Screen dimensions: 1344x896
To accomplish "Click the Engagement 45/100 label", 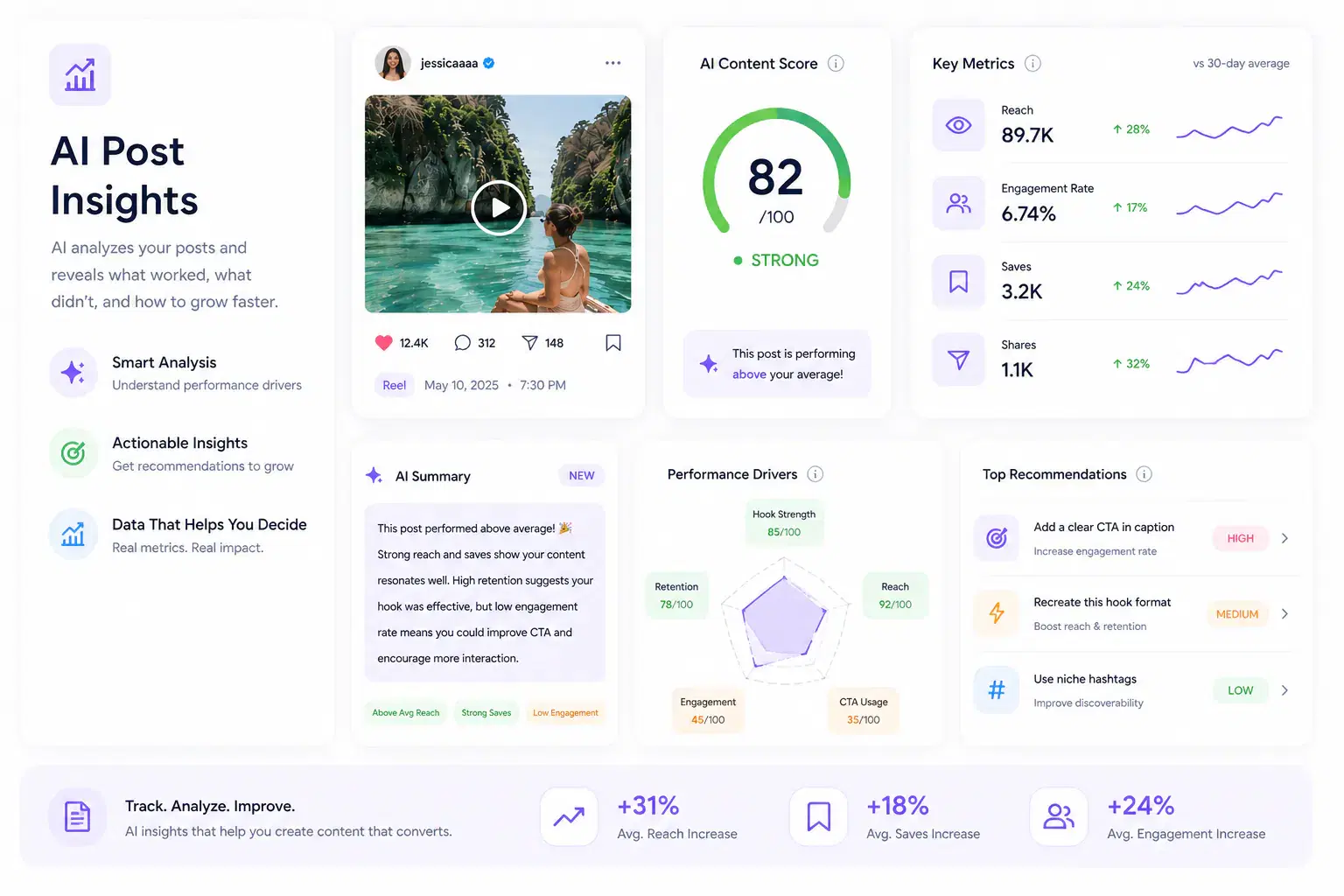I will [x=708, y=711].
